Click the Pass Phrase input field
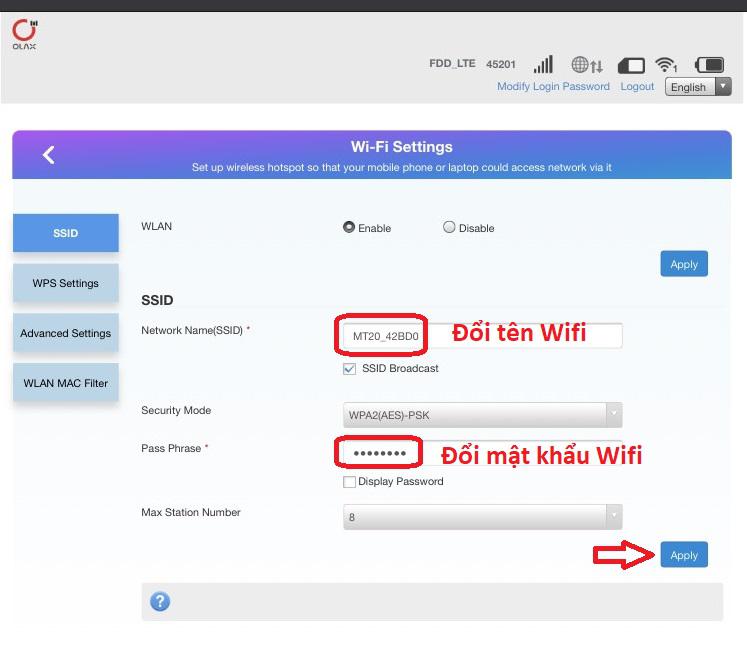 pyautogui.click(x=483, y=453)
